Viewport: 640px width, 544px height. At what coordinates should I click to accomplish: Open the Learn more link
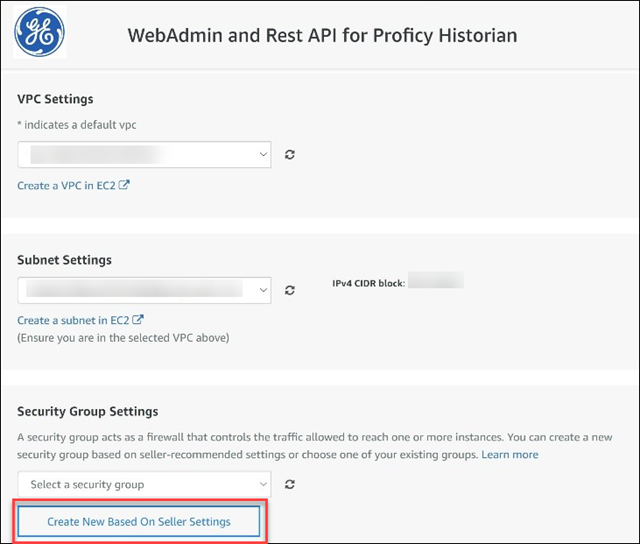(x=510, y=455)
